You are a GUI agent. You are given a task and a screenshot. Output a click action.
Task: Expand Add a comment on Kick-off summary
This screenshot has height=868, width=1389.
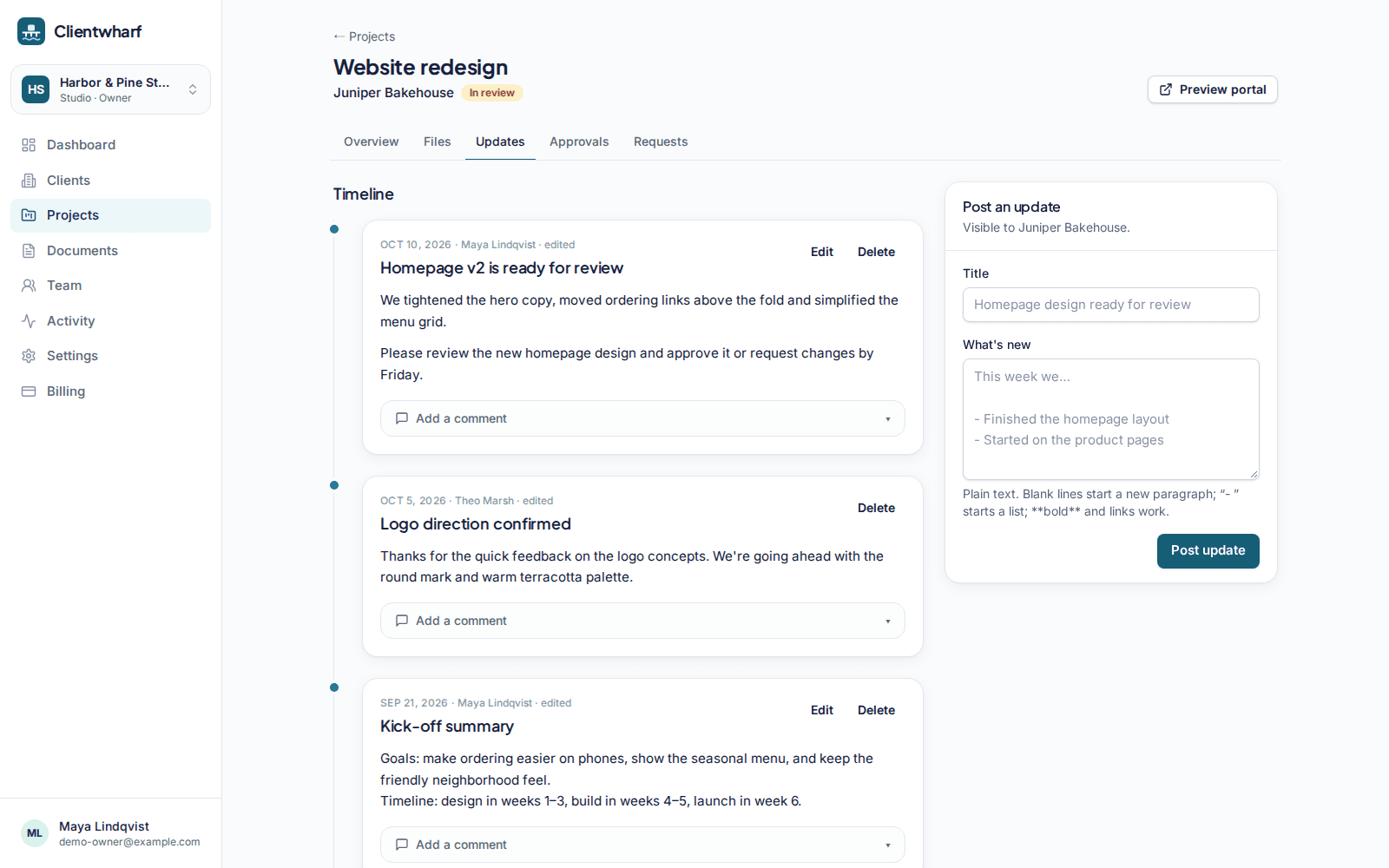tap(642, 845)
